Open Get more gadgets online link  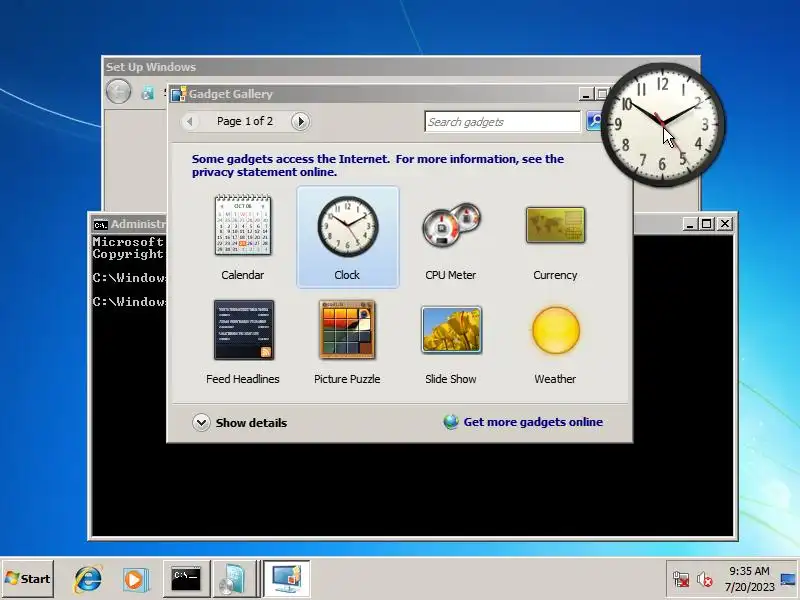pyautogui.click(x=533, y=422)
